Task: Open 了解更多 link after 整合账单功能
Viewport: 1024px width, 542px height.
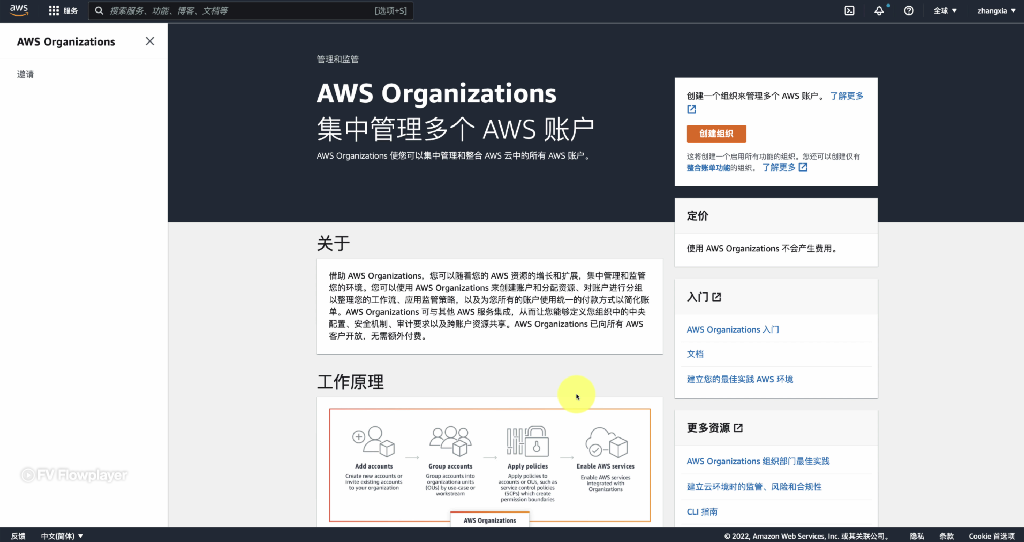Action: [784, 167]
